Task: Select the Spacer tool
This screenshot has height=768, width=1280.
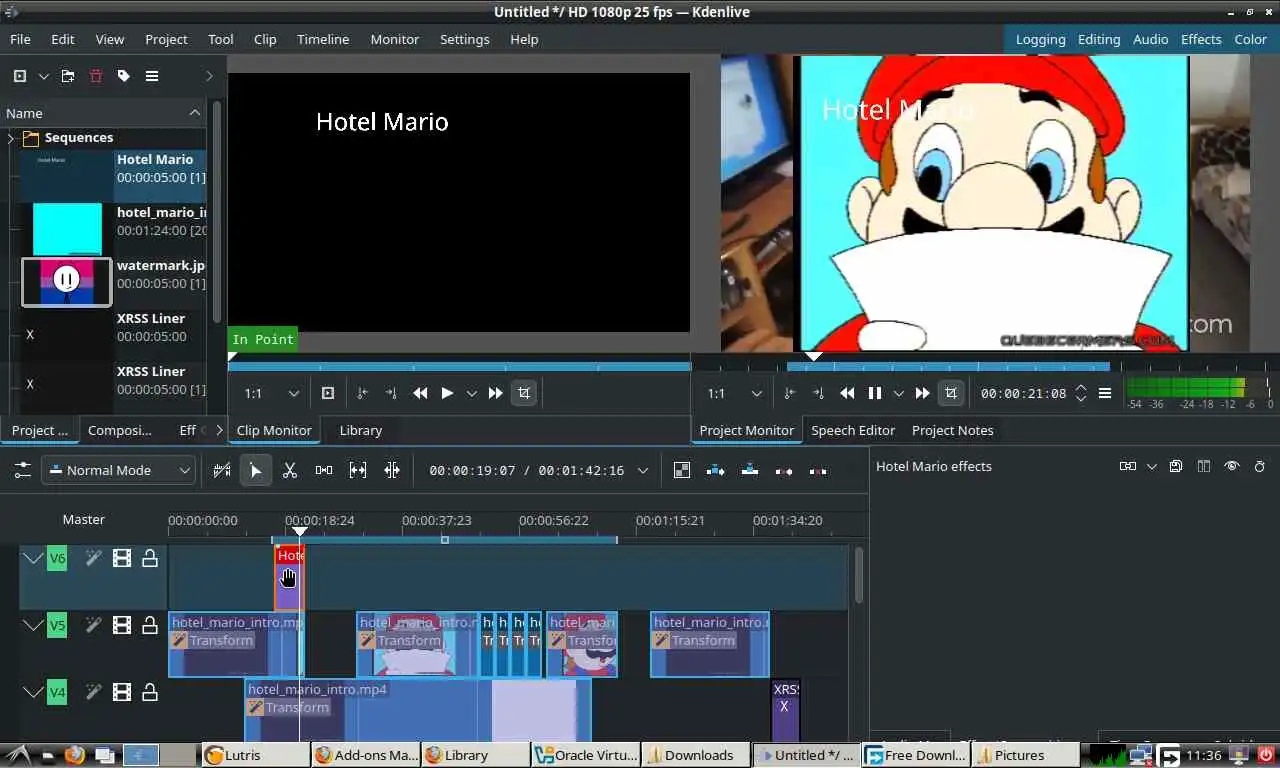Action: pos(324,470)
